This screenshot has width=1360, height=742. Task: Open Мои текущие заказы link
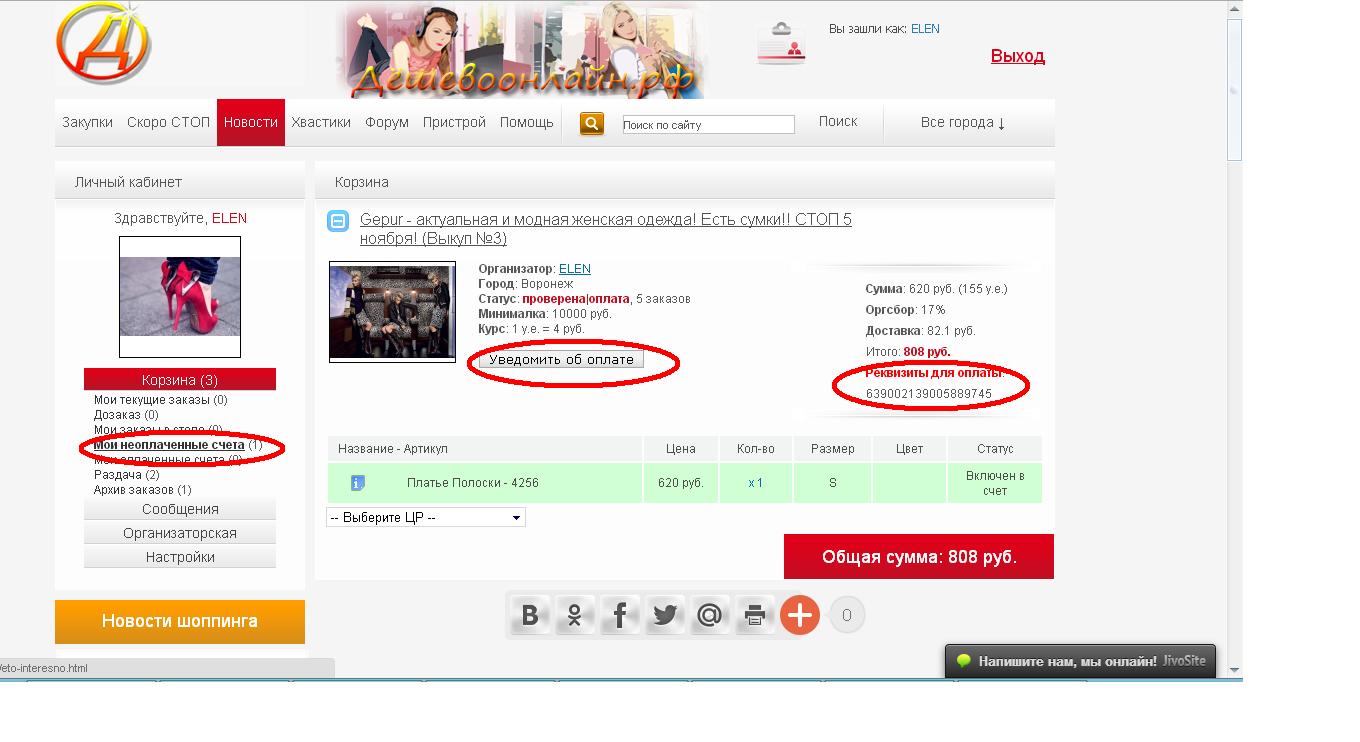click(x=161, y=400)
